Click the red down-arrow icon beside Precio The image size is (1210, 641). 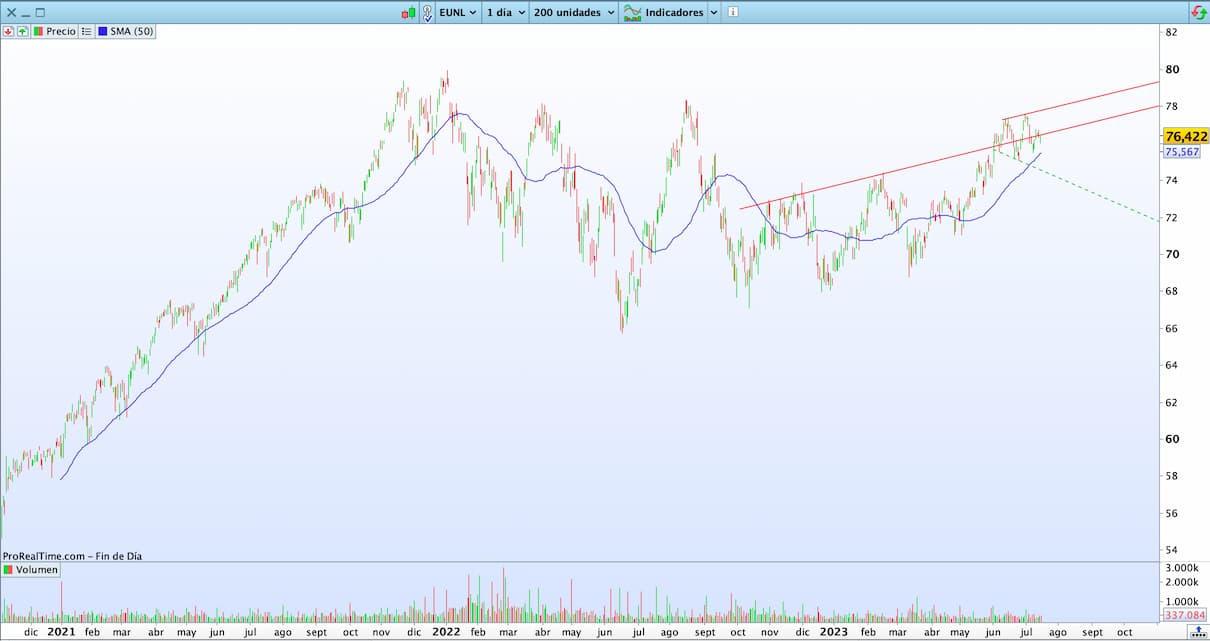point(8,31)
